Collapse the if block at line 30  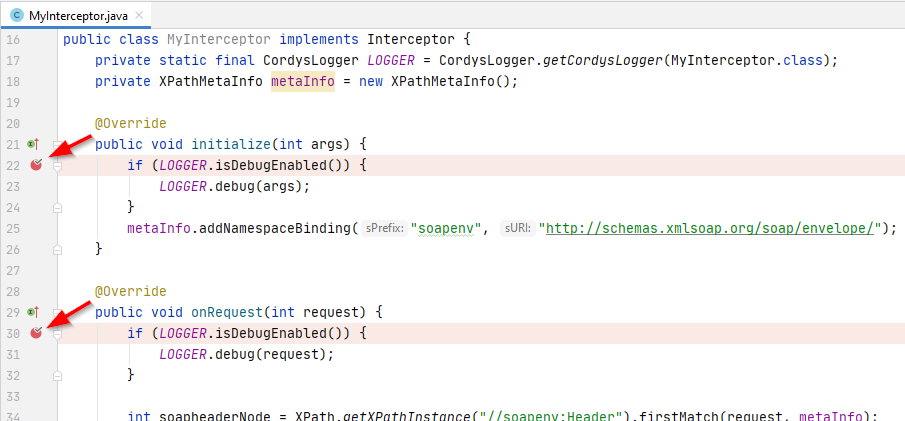[x=57, y=333]
